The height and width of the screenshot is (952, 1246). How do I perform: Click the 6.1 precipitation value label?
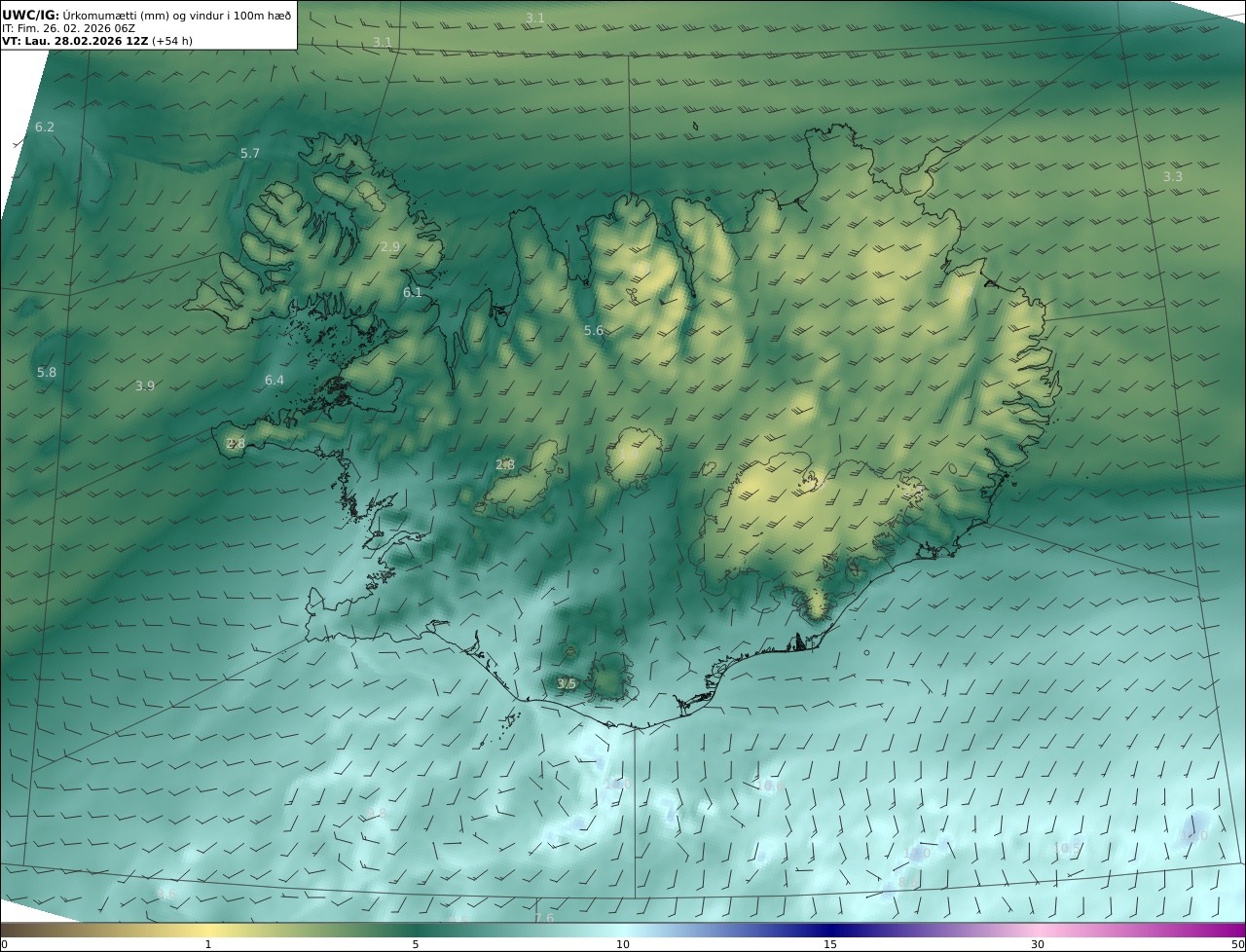(x=413, y=293)
